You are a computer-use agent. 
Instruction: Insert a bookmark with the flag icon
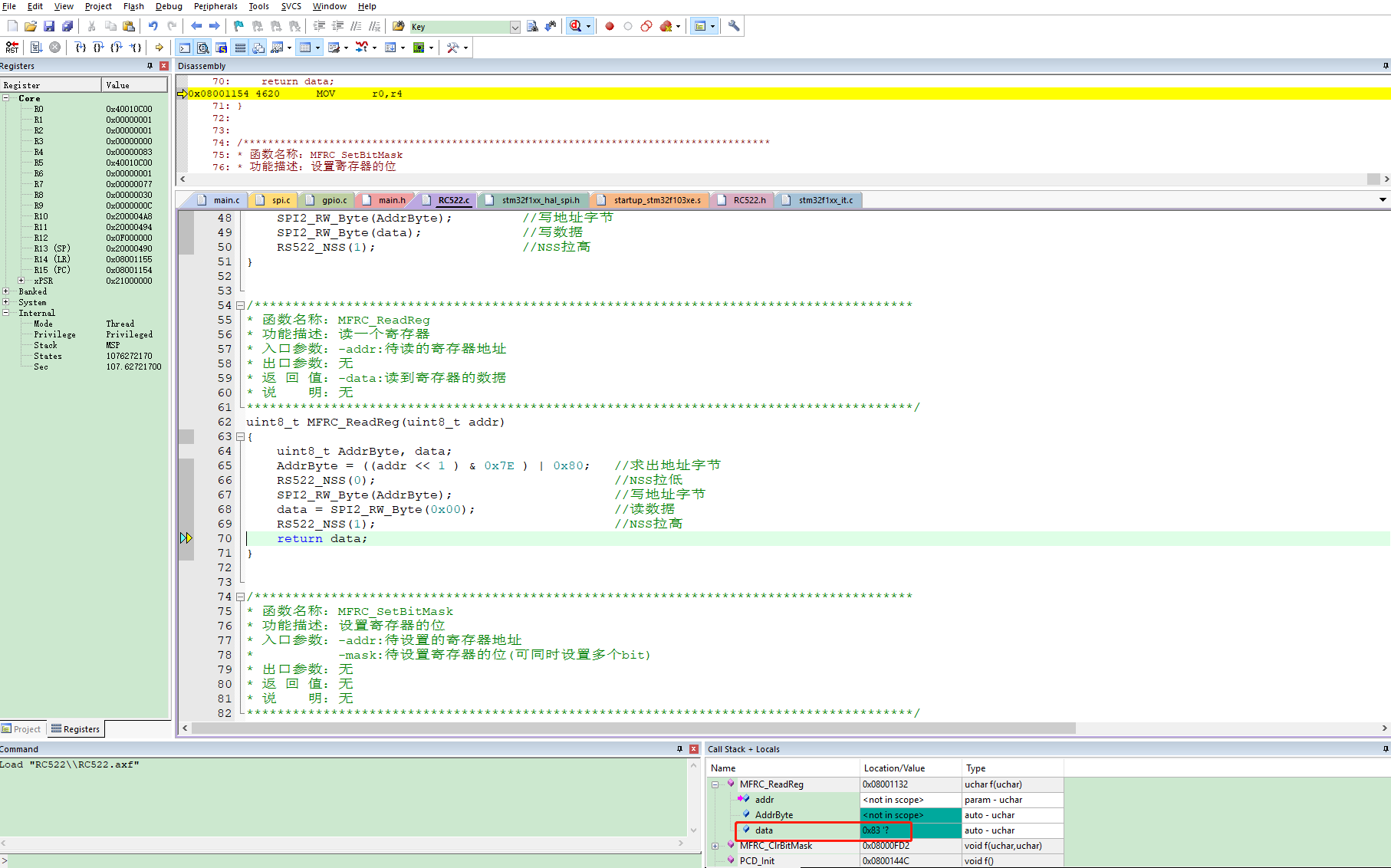[x=238, y=26]
